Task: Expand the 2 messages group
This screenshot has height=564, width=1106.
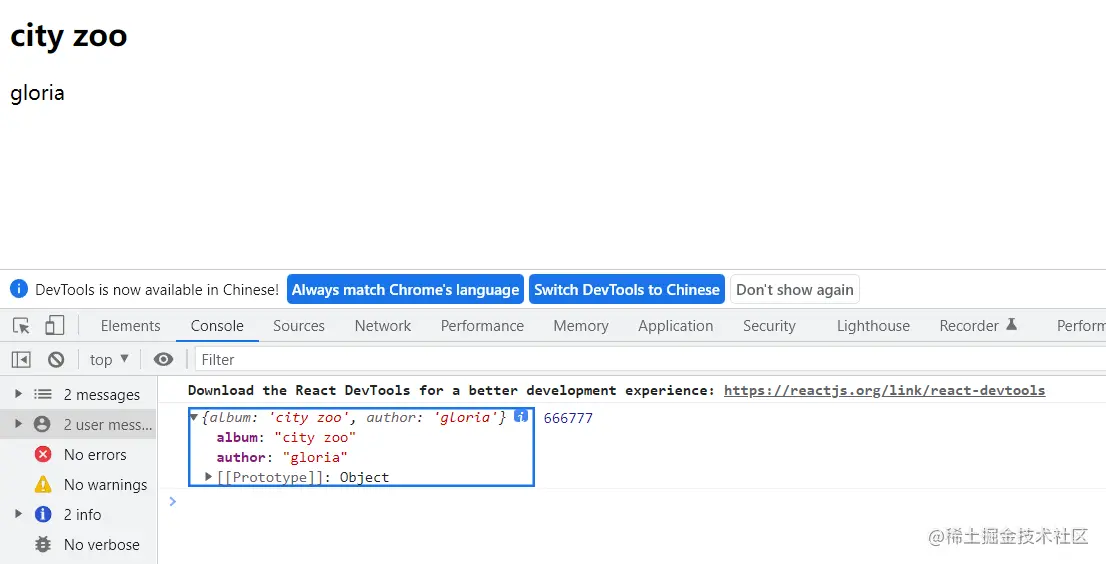Action: 18,394
